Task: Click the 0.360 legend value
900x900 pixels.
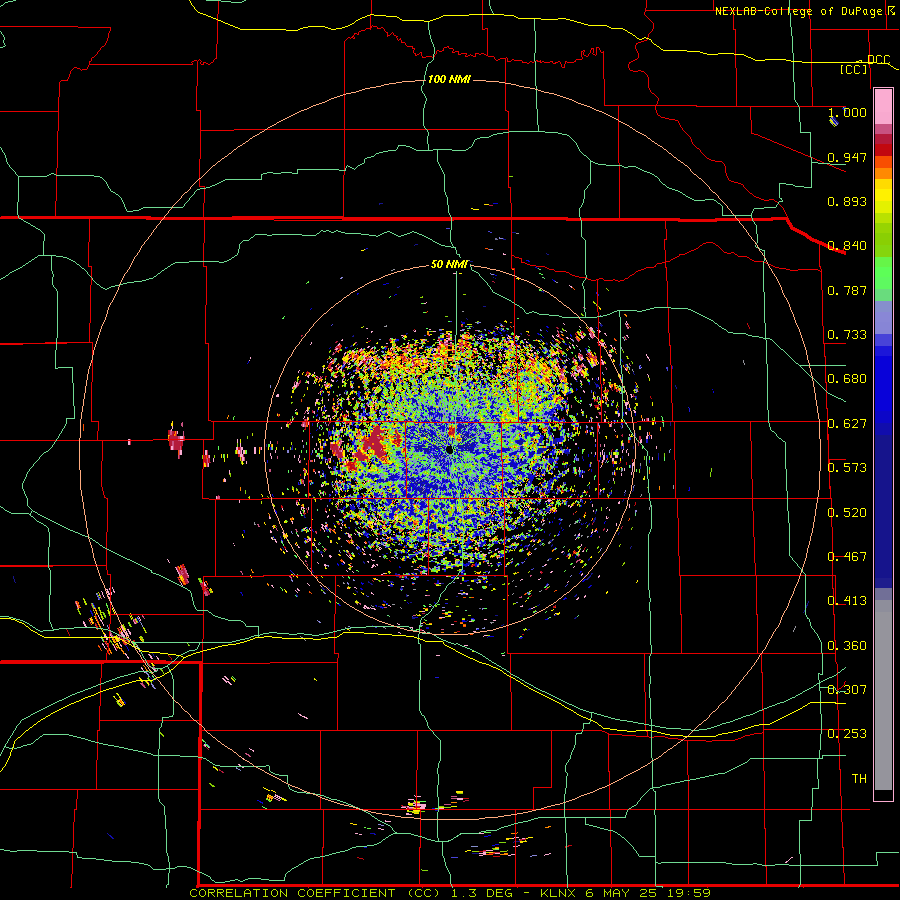Action: (x=847, y=646)
